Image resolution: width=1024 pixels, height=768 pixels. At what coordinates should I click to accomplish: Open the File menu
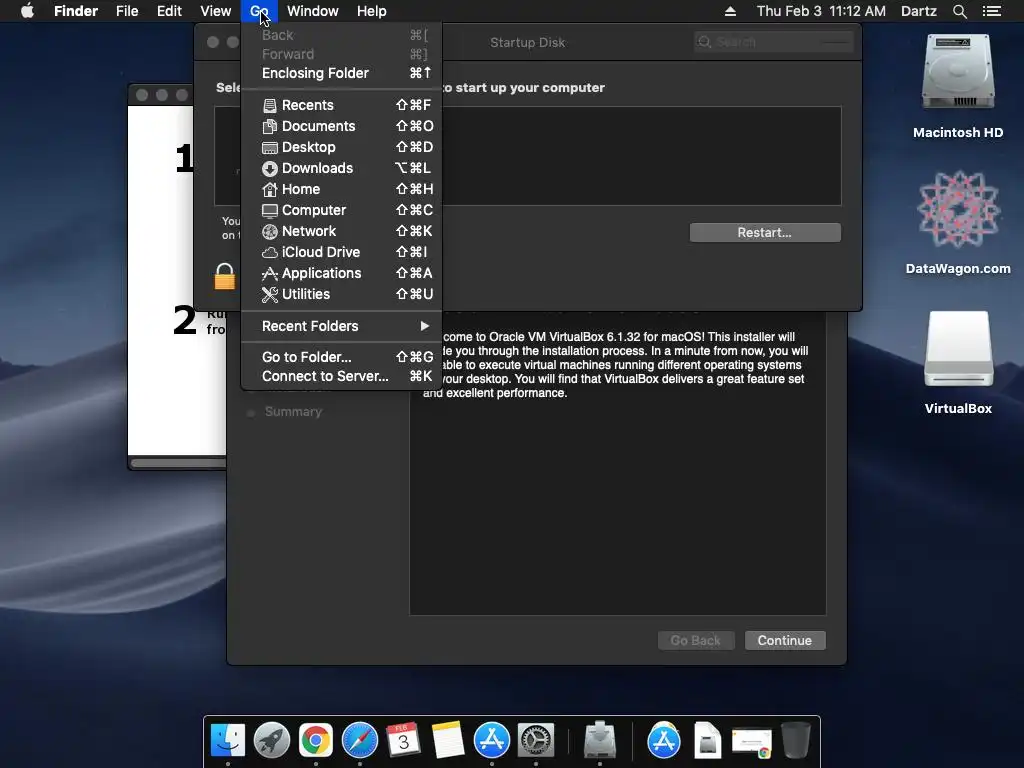(x=127, y=11)
